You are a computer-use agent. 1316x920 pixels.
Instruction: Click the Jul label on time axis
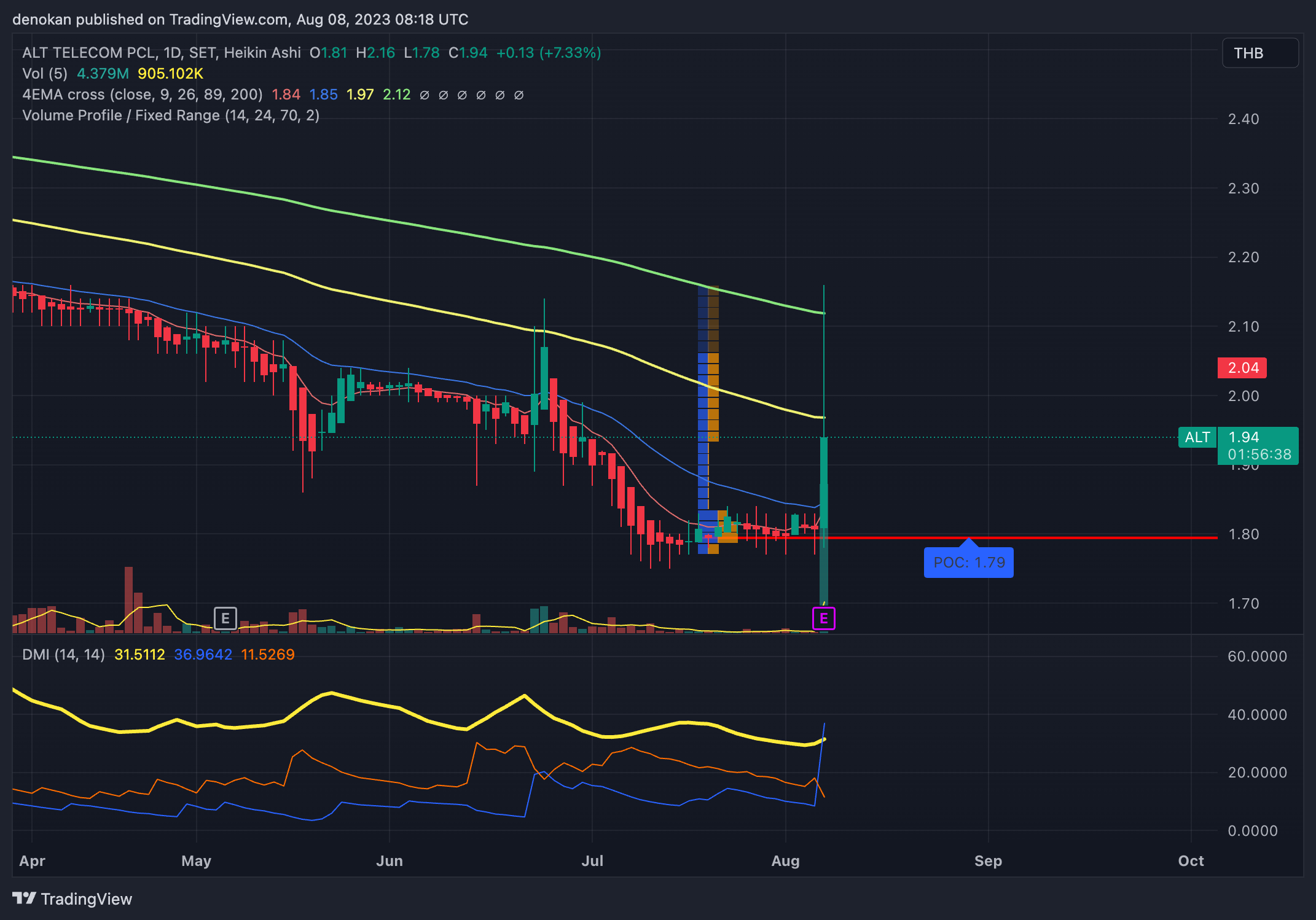pyautogui.click(x=592, y=861)
